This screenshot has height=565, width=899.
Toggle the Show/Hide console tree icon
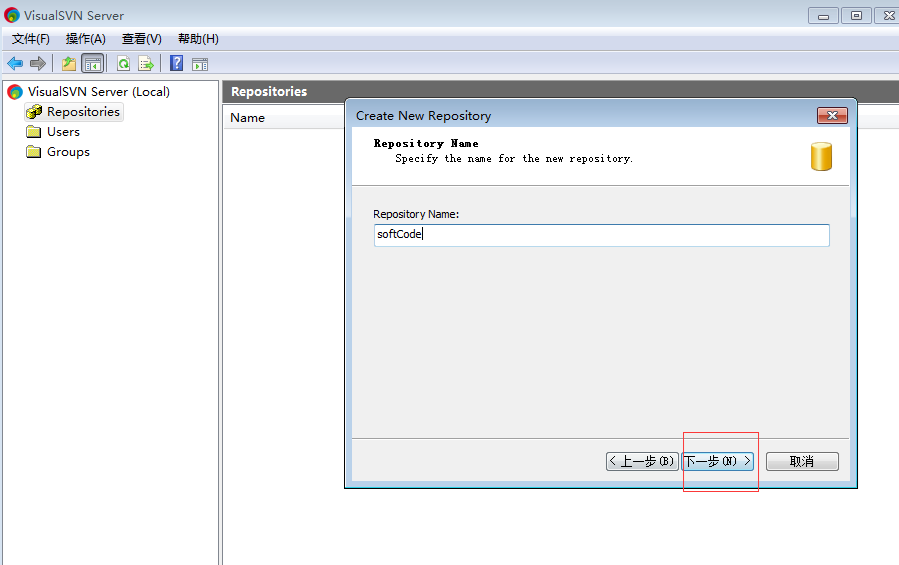[92, 64]
